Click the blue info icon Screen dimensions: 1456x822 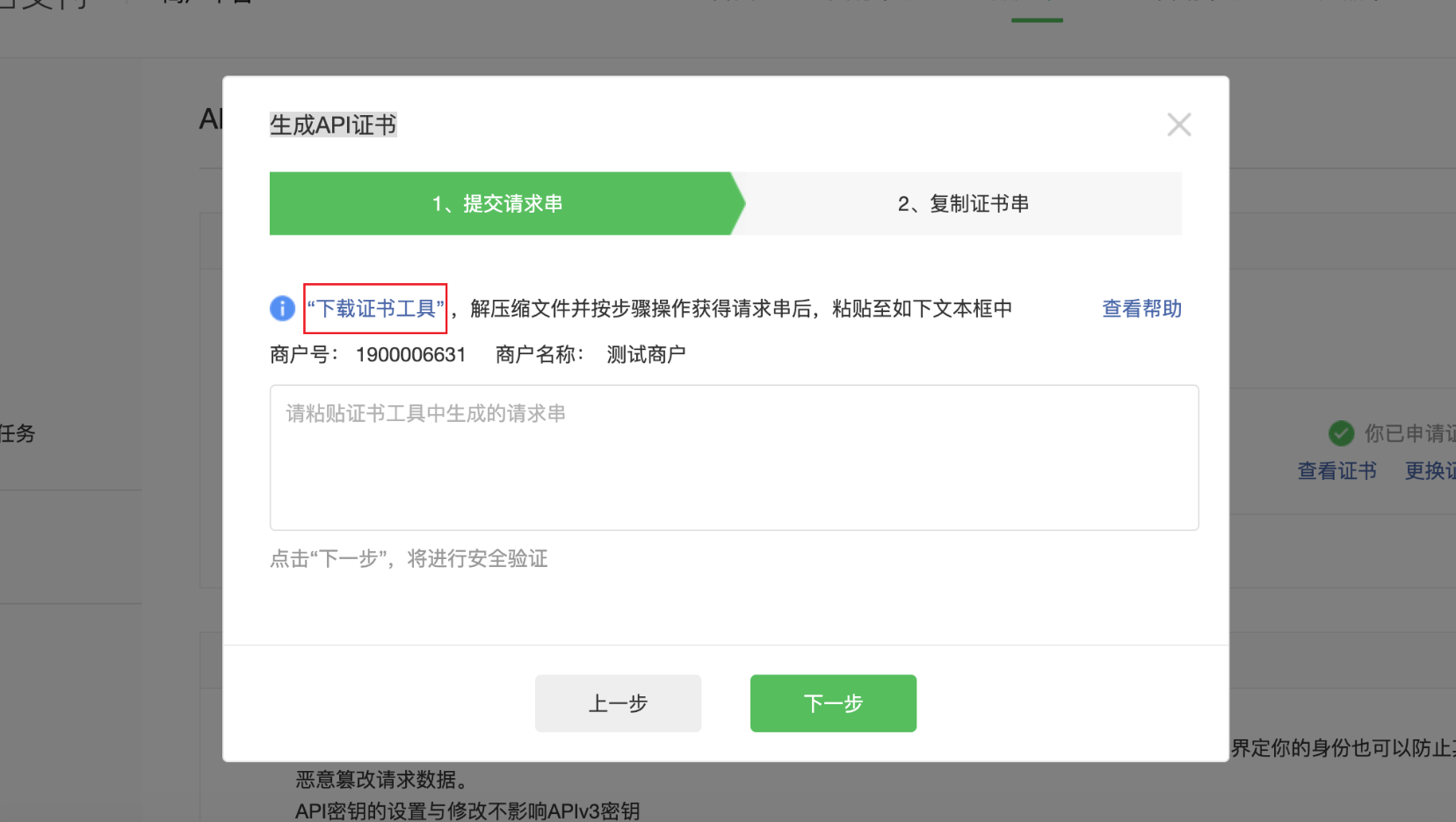pos(282,309)
